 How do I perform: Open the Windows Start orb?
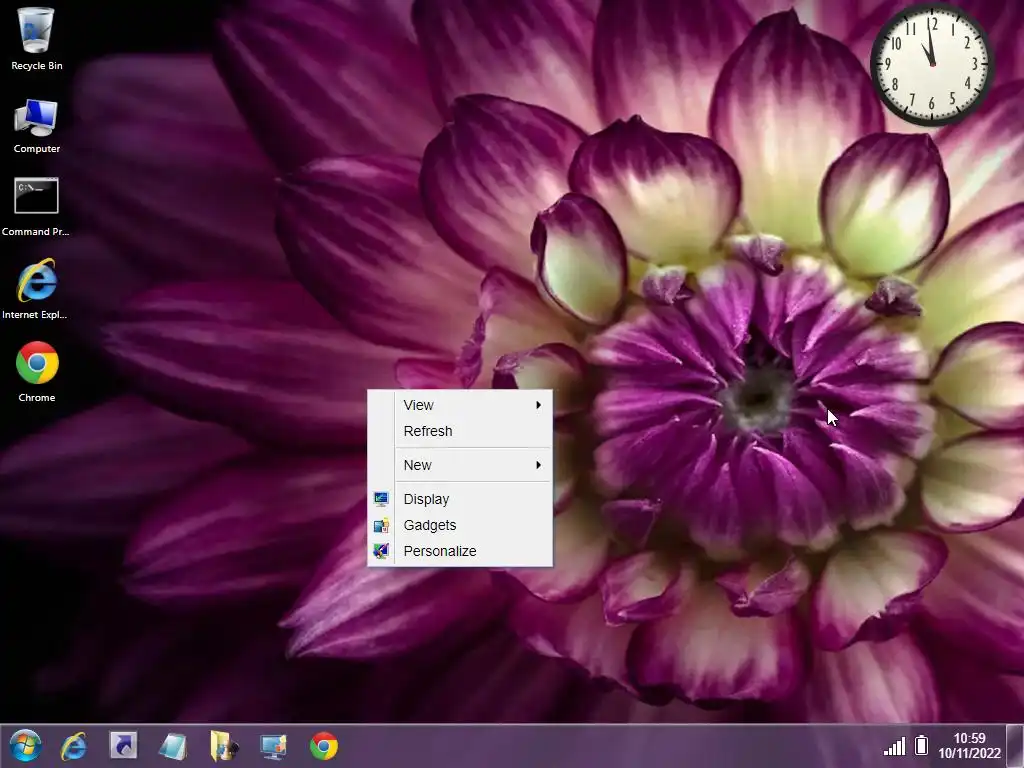[x=25, y=745]
